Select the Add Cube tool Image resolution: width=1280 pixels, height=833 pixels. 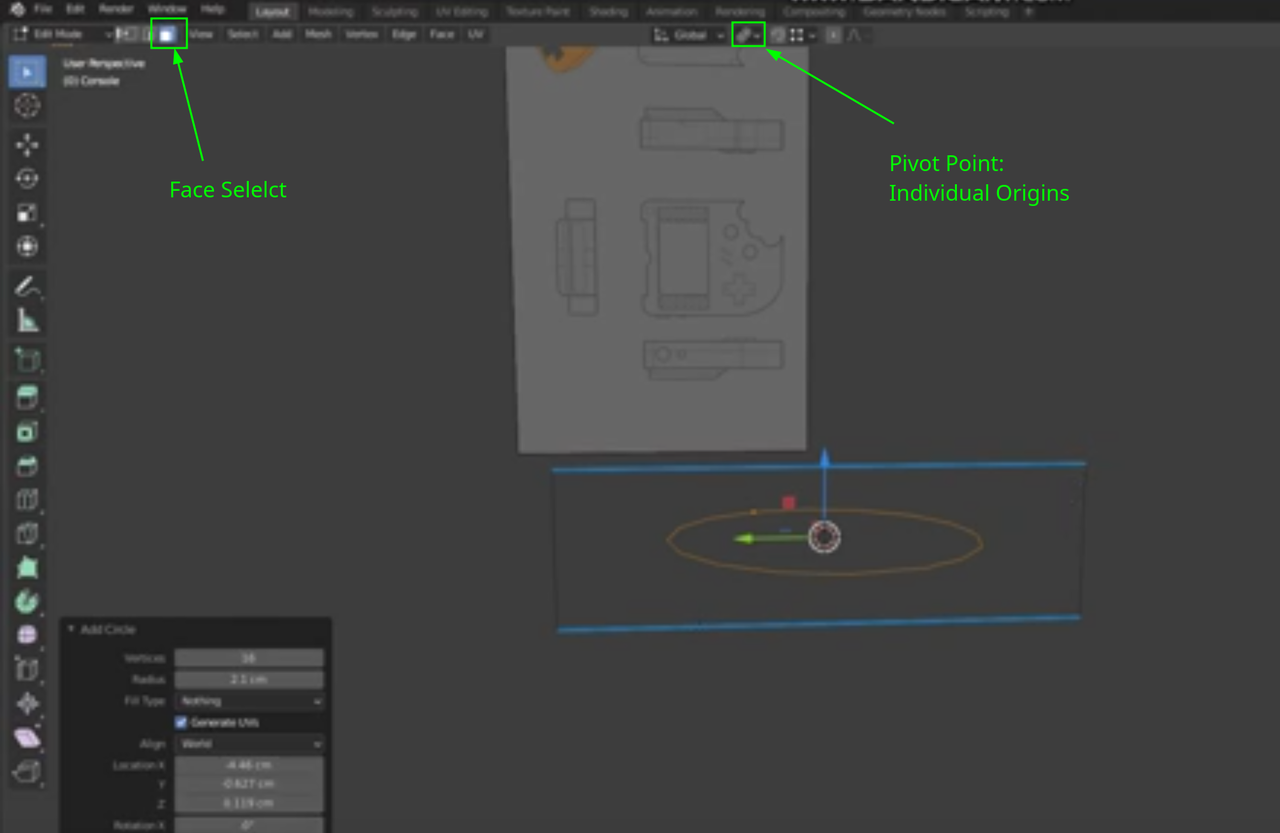tap(27, 360)
